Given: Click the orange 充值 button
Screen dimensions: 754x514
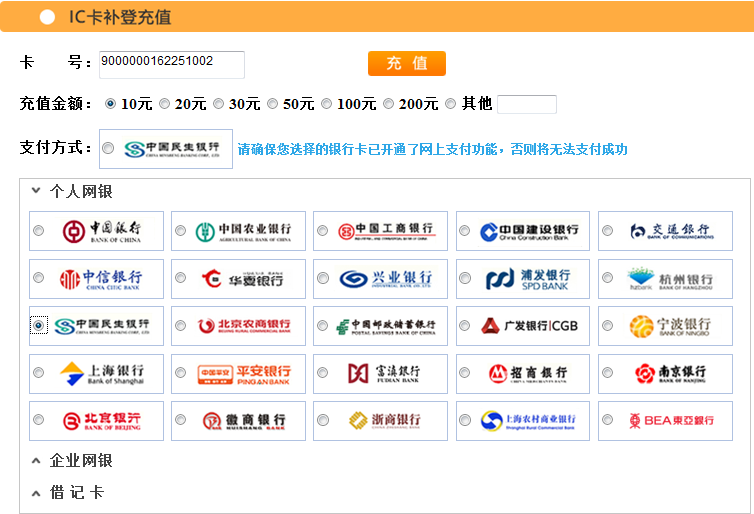Looking at the screenshot, I should (406, 63).
